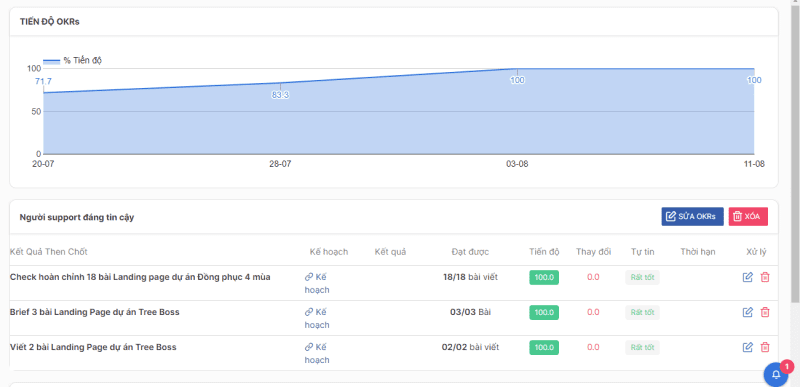
Task: Click the red XÓA button
Action: click(x=748, y=217)
